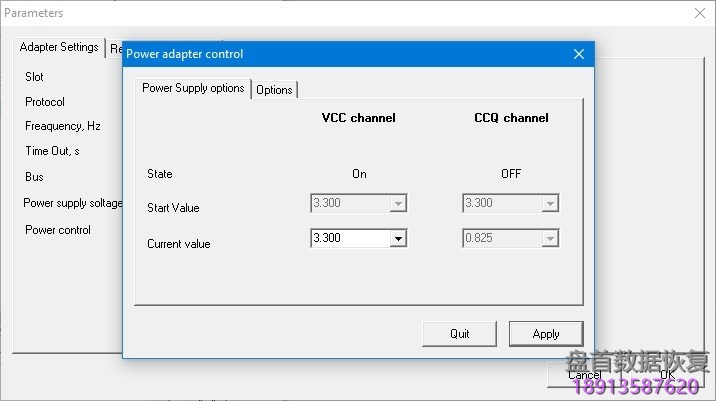The height and width of the screenshot is (401, 716).
Task: Click Cancel in the Parameters window
Action: click(585, 375)
